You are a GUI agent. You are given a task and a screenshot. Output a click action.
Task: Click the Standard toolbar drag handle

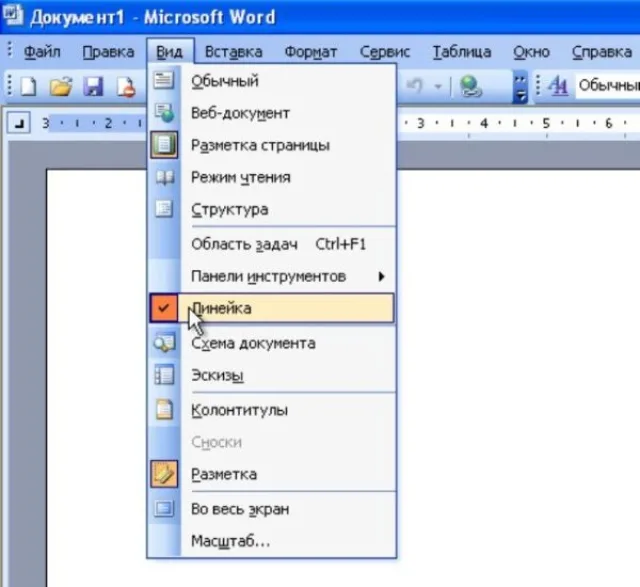10,86
